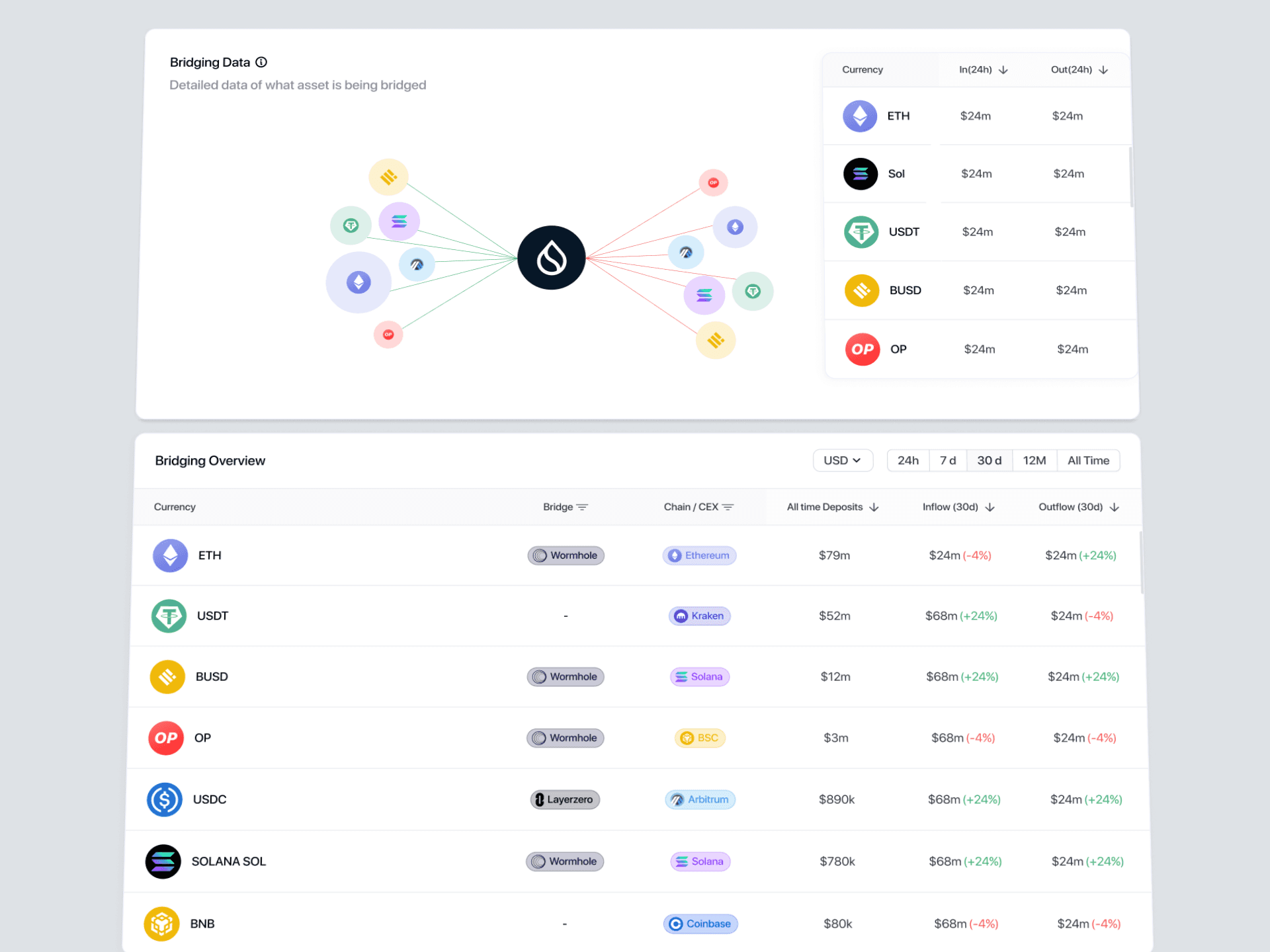Click the USDC coin icon in overview

coord(164,799)
